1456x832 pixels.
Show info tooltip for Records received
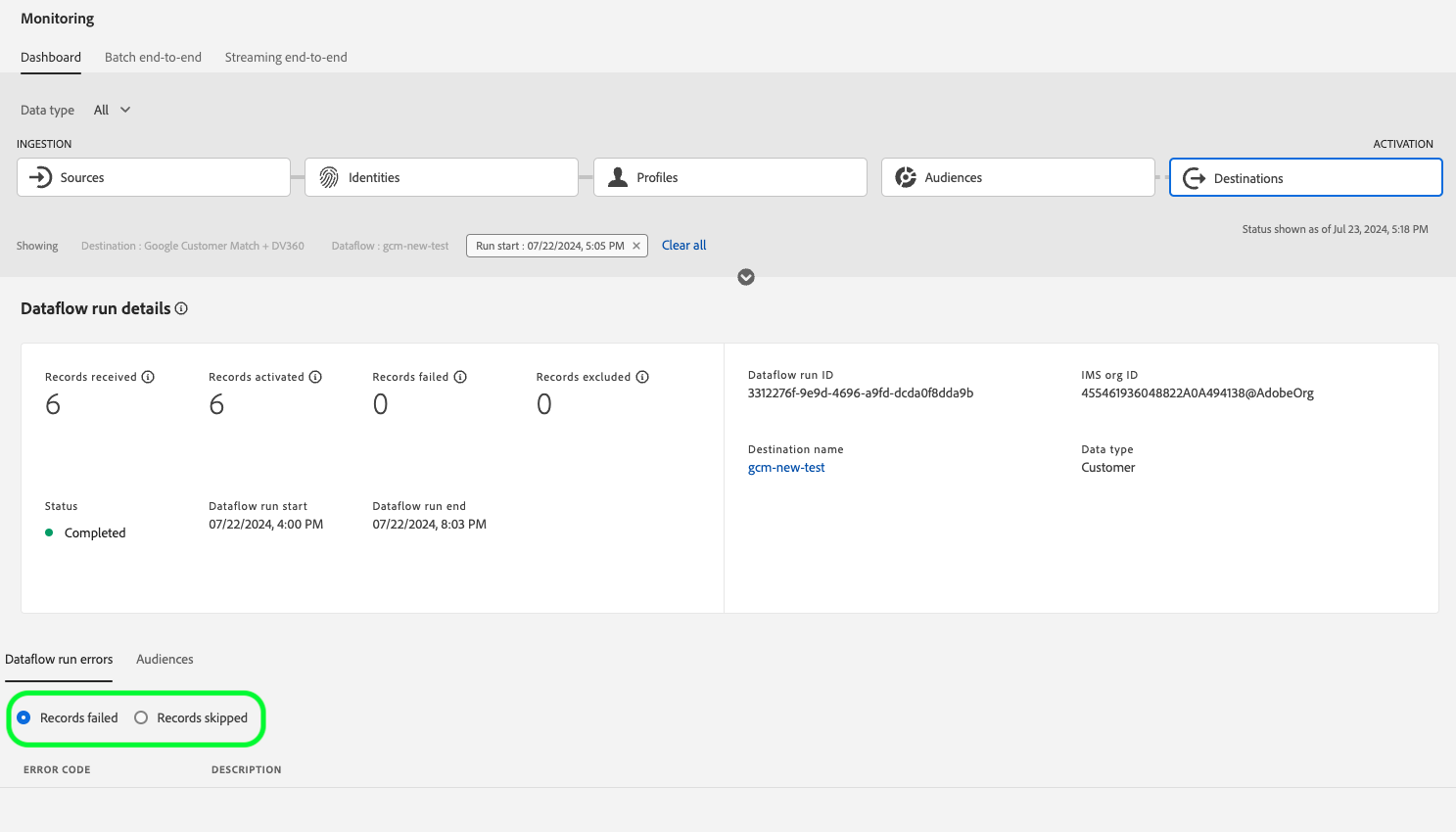[148, 377]
